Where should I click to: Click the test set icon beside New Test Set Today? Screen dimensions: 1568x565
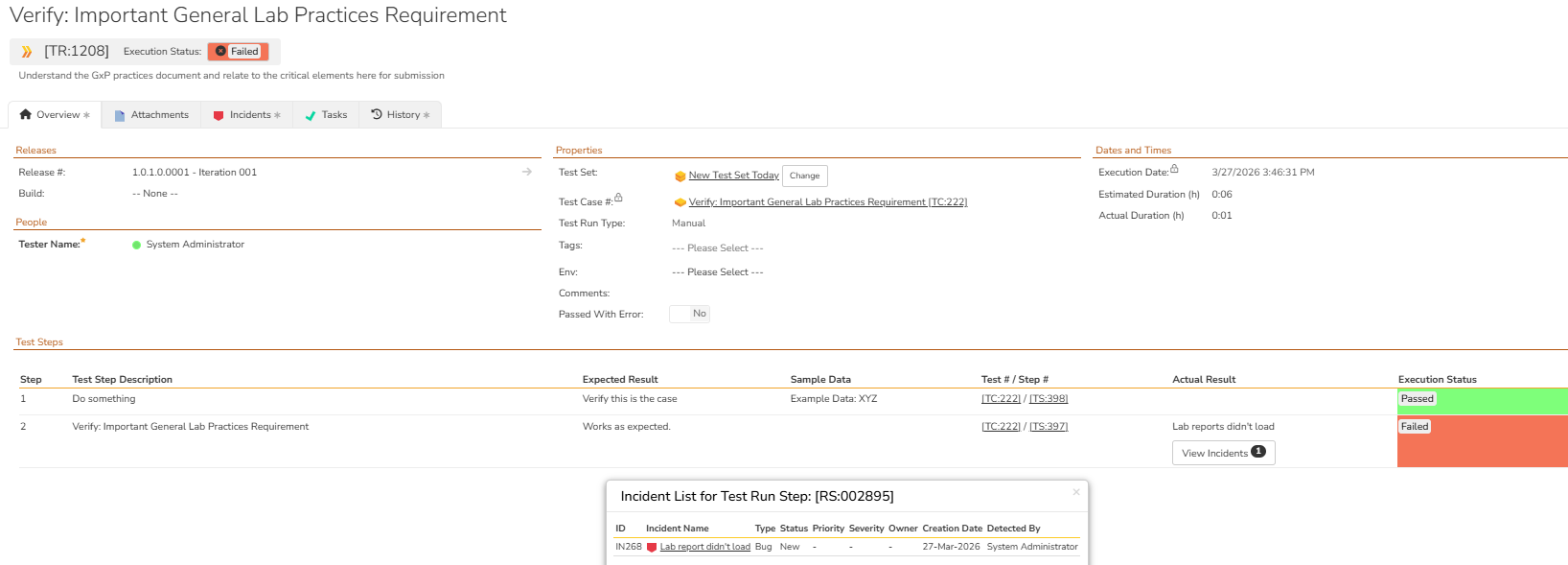point(680,177)
